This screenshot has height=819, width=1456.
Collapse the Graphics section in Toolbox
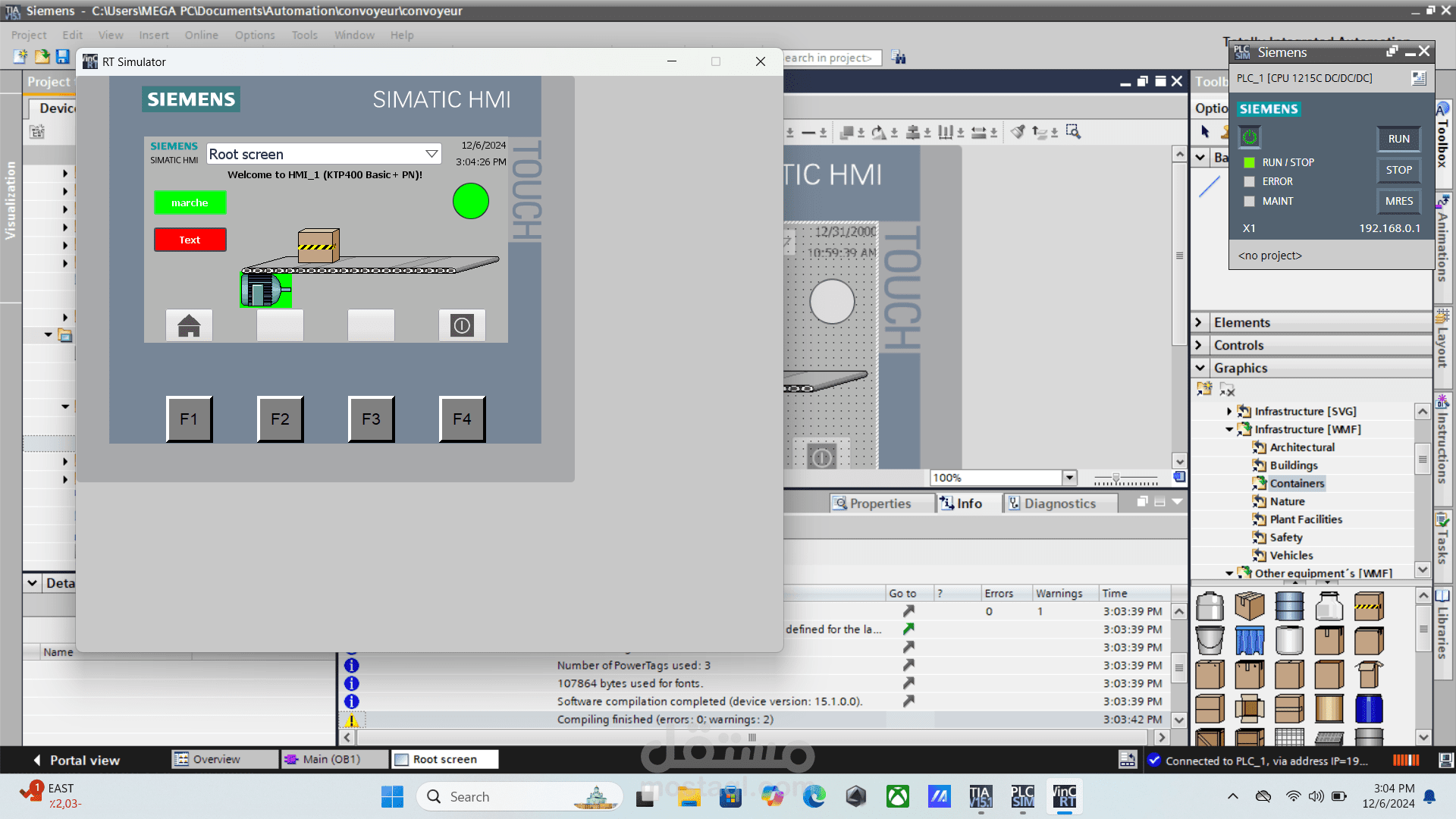click(1200, 368)
